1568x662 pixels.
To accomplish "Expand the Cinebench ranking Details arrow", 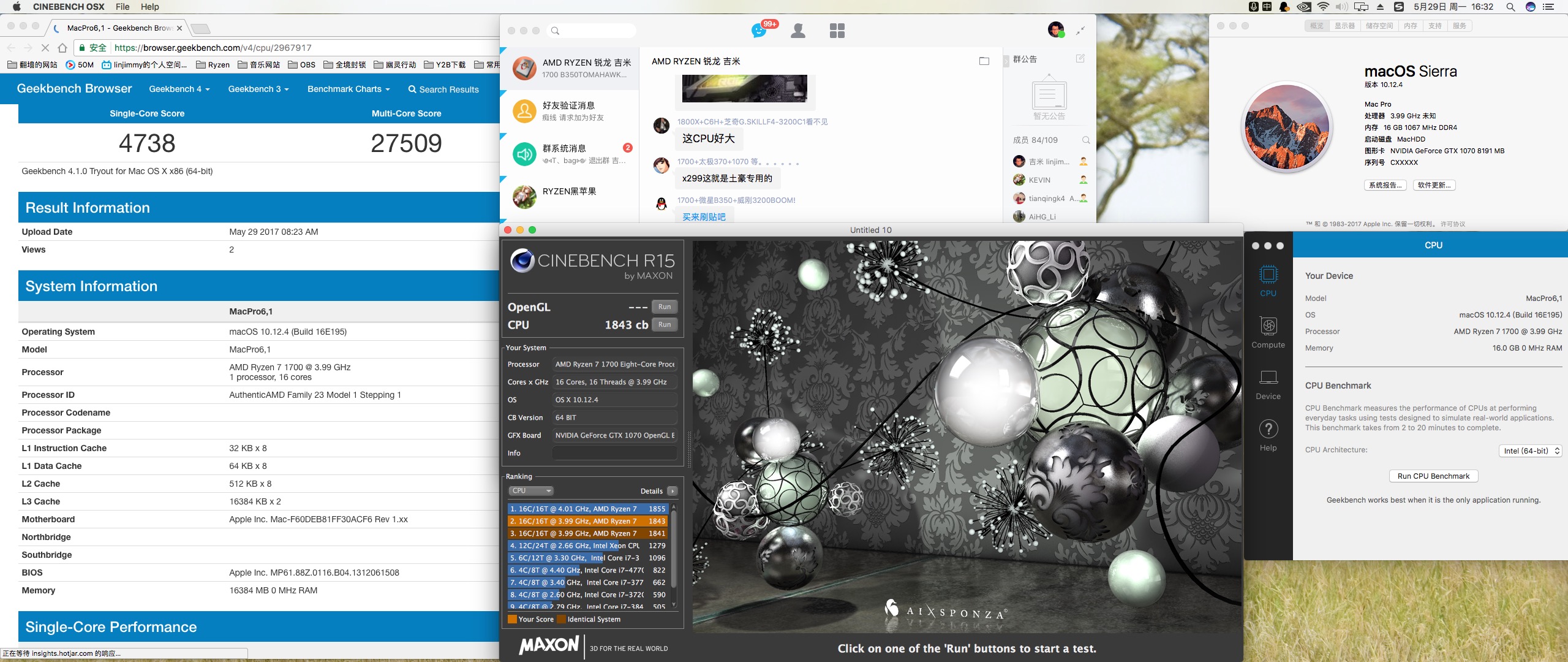I will coord(673,491).
